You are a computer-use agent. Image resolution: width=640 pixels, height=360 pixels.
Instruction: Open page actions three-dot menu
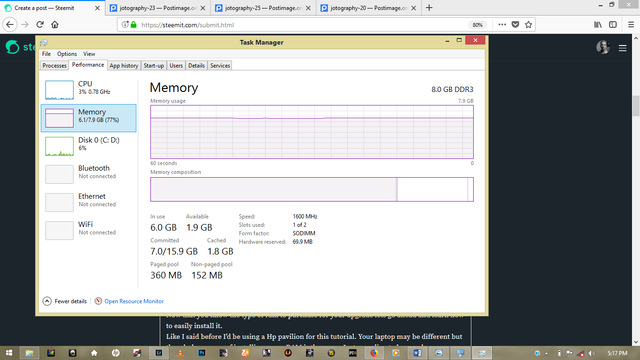(502, 24)
